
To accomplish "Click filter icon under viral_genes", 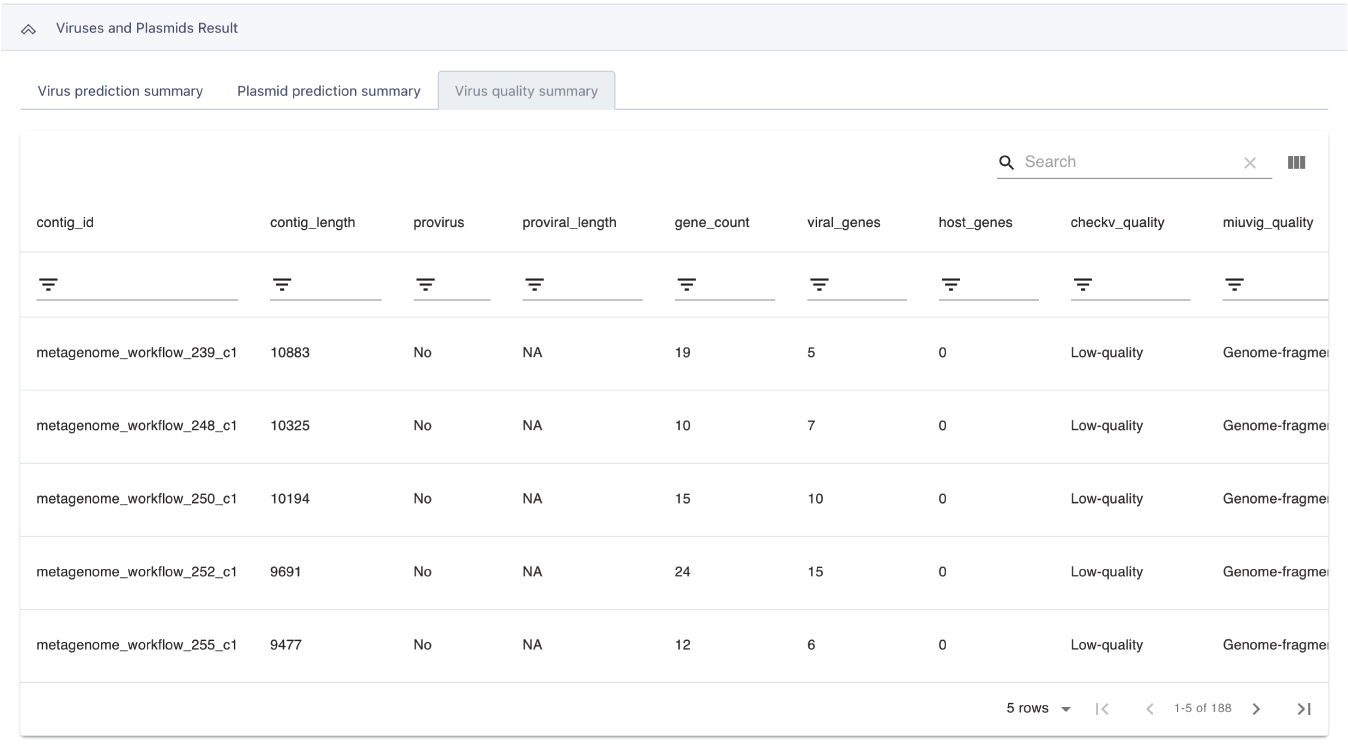I will (818, 285).
